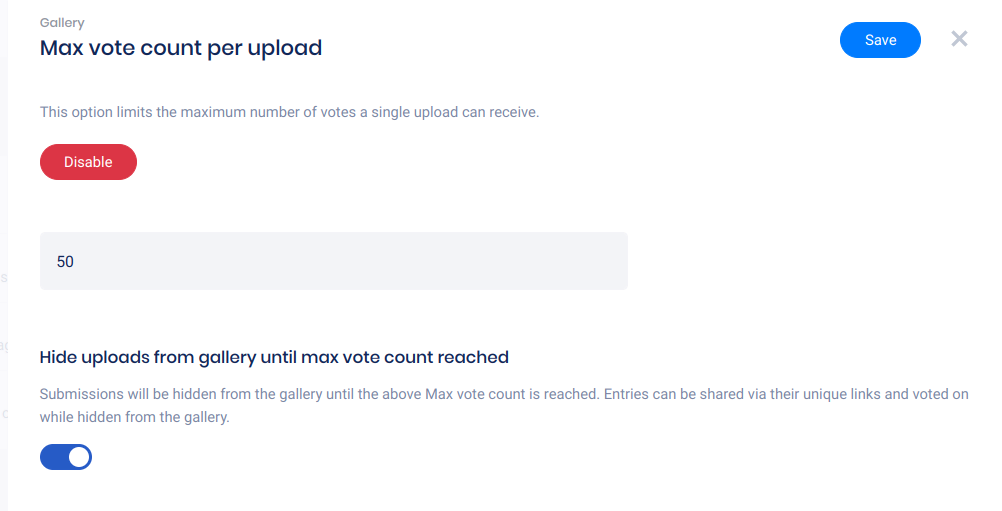The height and width of the screenshot is (511, 1002).
Task: Click the 'while hidden from the gallery' line
Action: pyautogui.click(x=134, y=417)
